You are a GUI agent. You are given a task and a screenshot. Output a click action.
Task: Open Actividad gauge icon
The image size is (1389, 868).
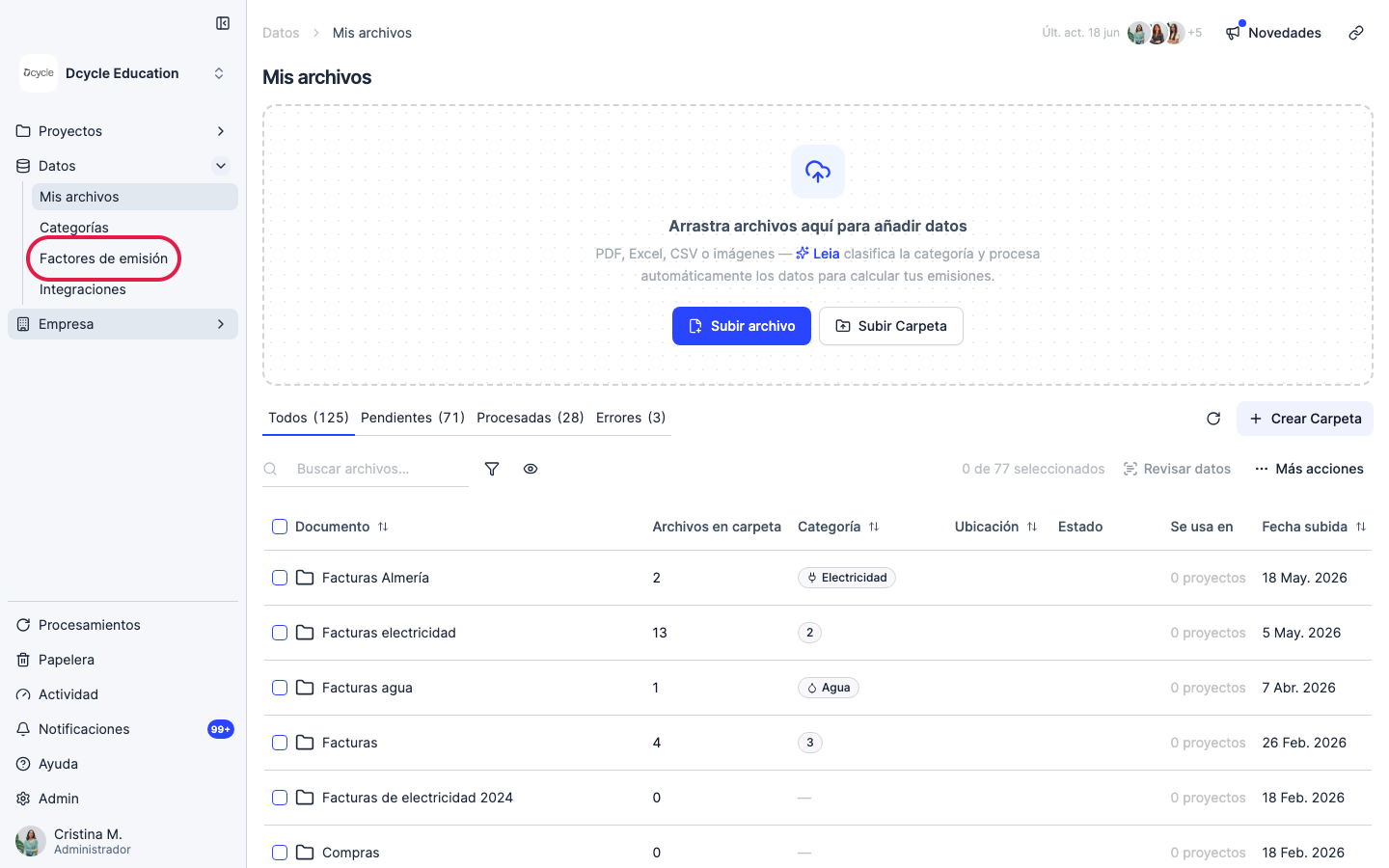(23, 694)
